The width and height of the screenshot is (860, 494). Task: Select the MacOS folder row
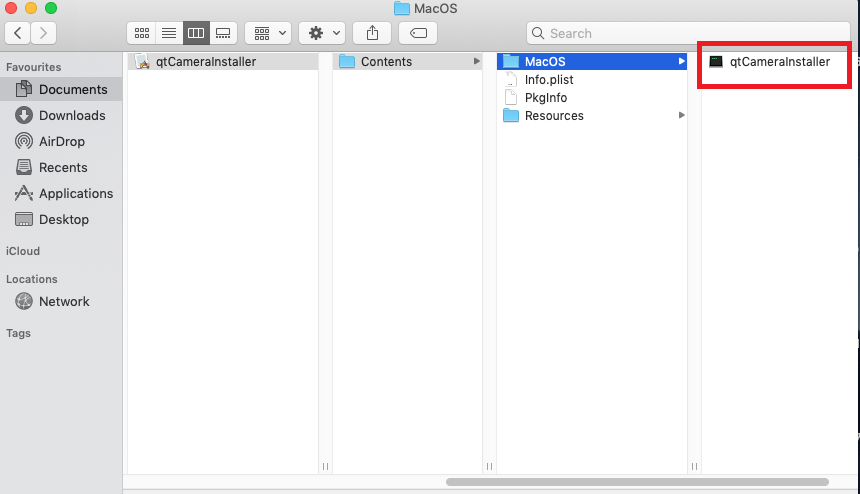tap(592, 61)
